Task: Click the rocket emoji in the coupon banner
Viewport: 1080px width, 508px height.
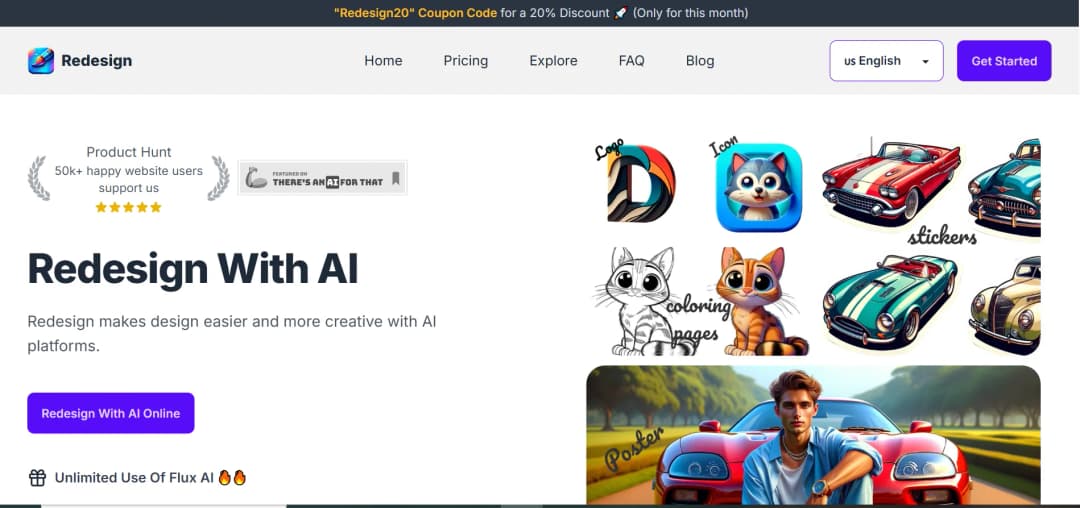Action: click(x=621, y=13)
